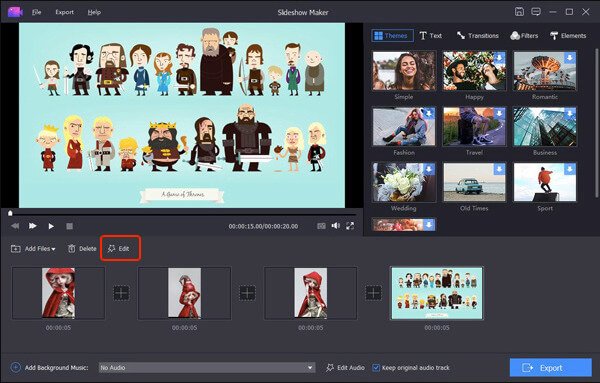
Task: Click the slideshow preview image
Action: click(182, 116)
